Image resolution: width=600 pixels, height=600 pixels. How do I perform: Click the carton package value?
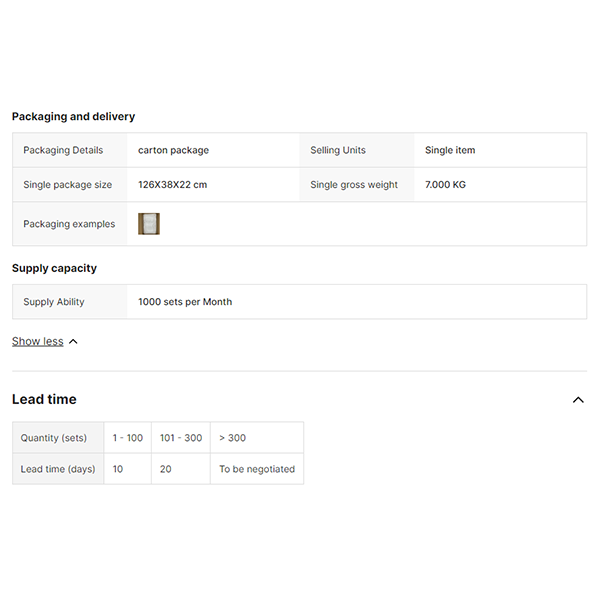pos(173,150)
